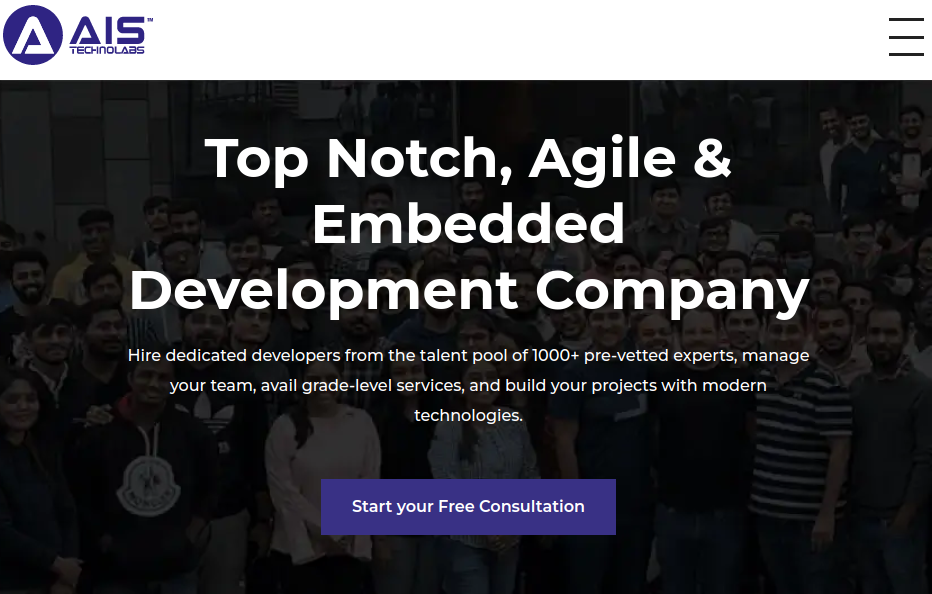The image size is (932, 594).
Task: Click the word "Embedded" in the headline
Action: coord(468,223)
